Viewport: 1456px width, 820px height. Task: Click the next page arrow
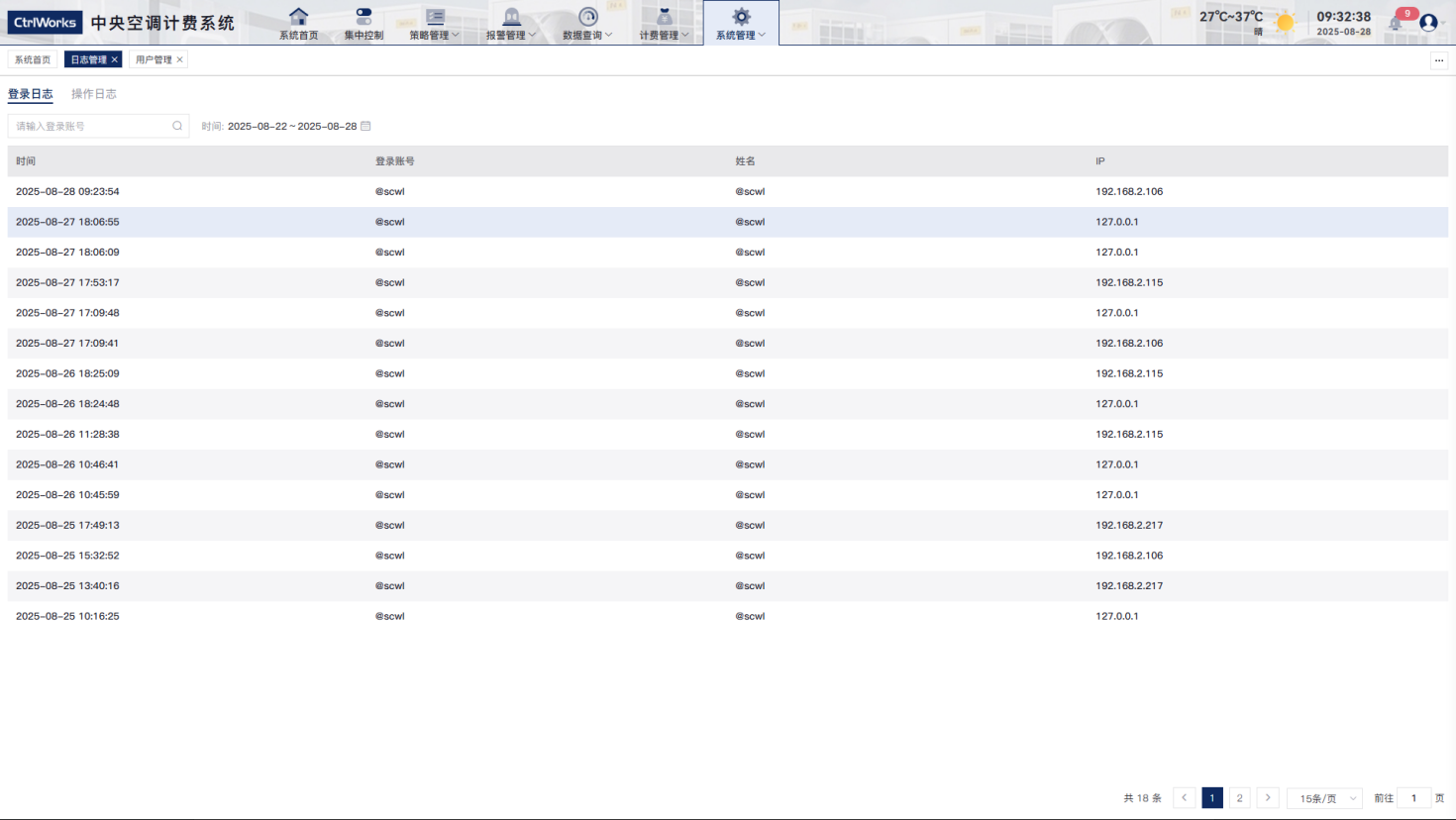[1268, 798]
